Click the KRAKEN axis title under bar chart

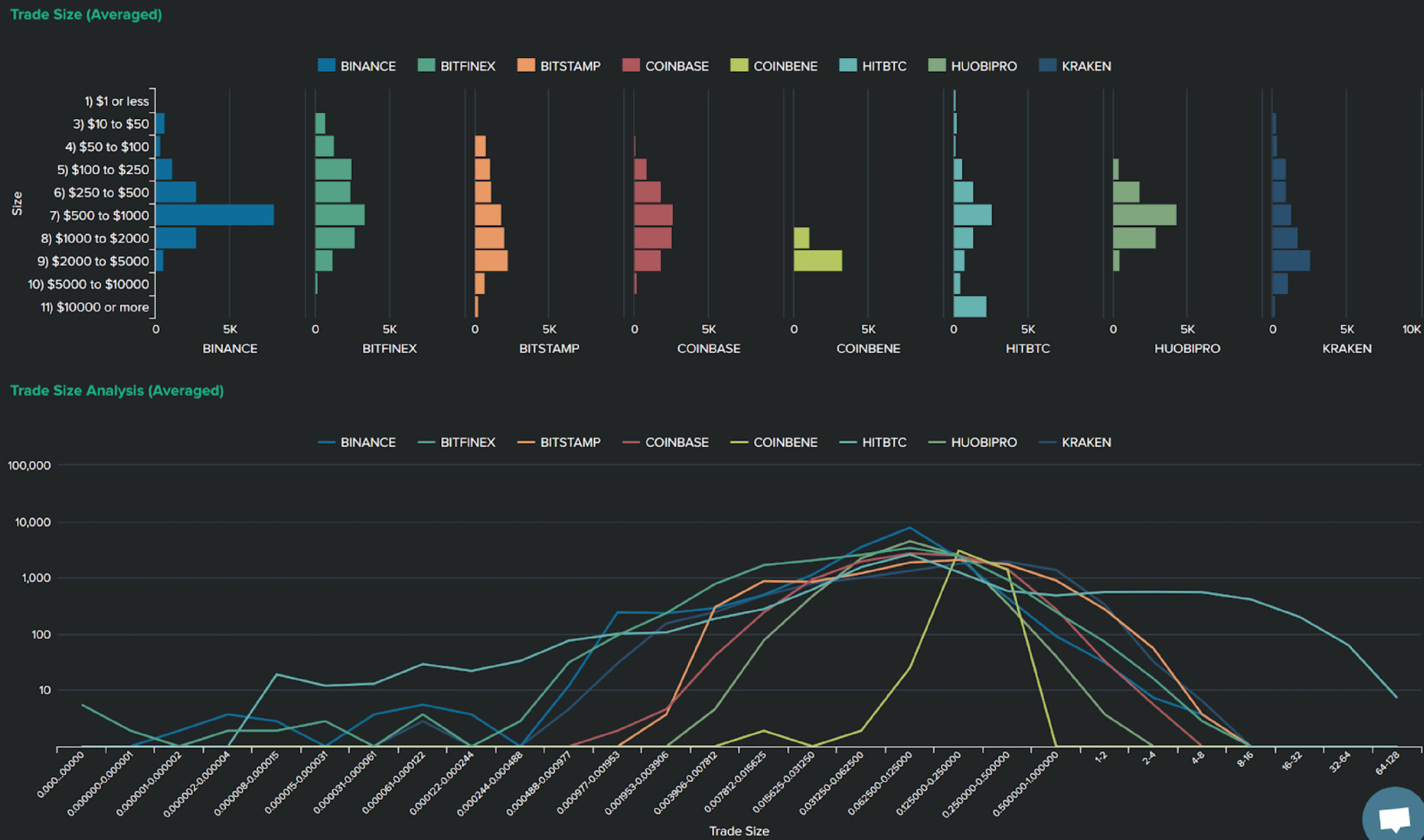point(1346,349)
